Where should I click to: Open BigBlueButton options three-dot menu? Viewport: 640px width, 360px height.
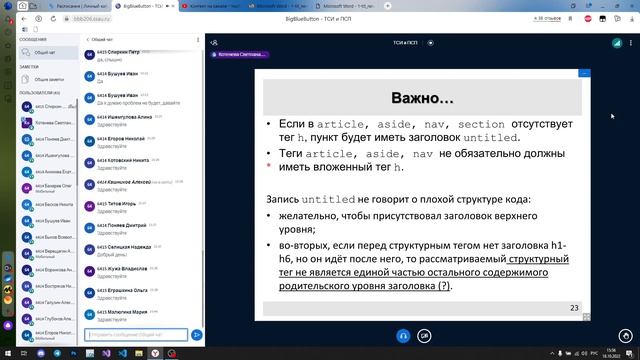631,43
